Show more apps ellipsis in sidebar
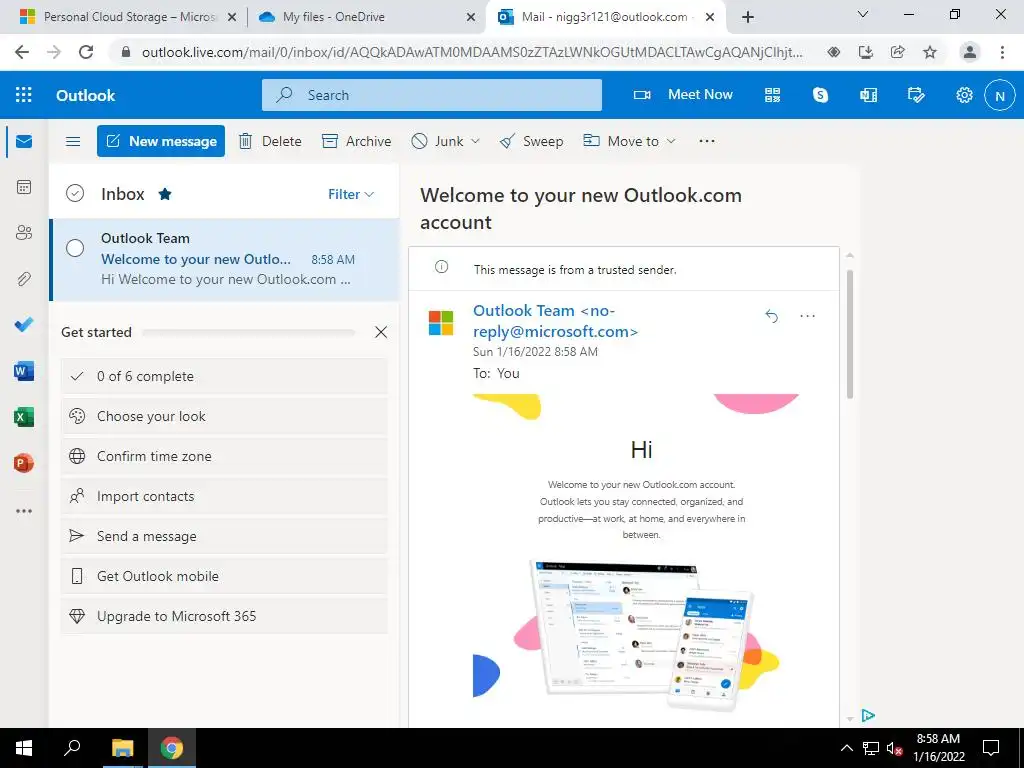 pos(24,511)
